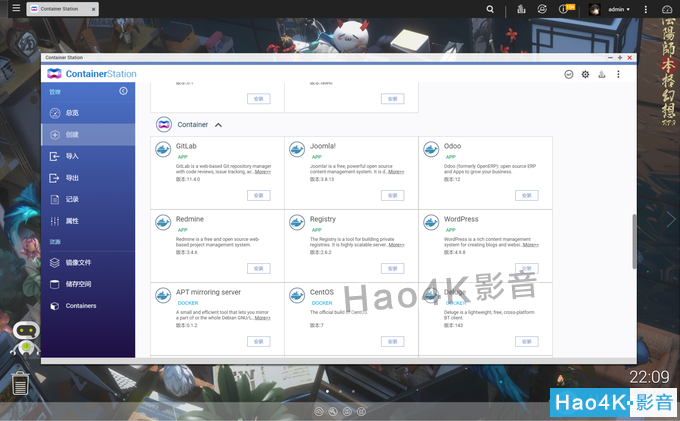Install Odoo
Image resolution: width=680 pixels, height=421 pixels.
point(526,196)
